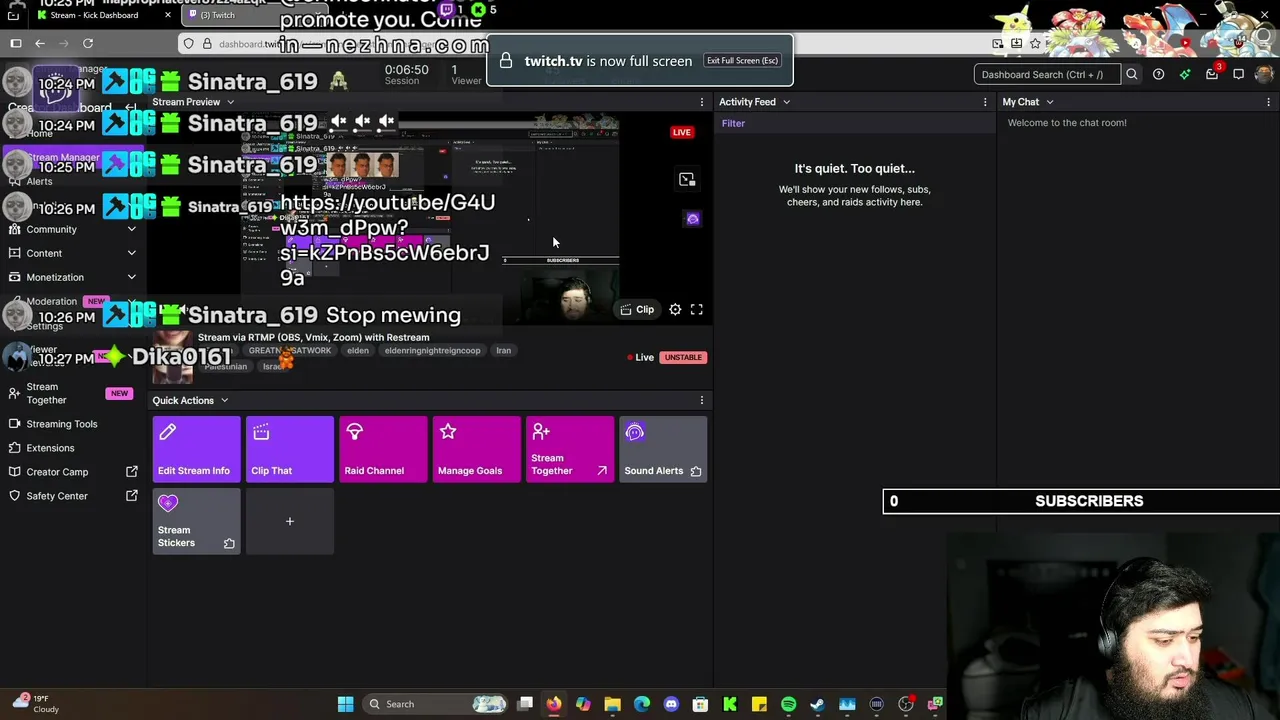Image resolution: width=1280 pixels, height=720 pixels.
Task: Open the Windows Start menu
Action: click(345, 704)
